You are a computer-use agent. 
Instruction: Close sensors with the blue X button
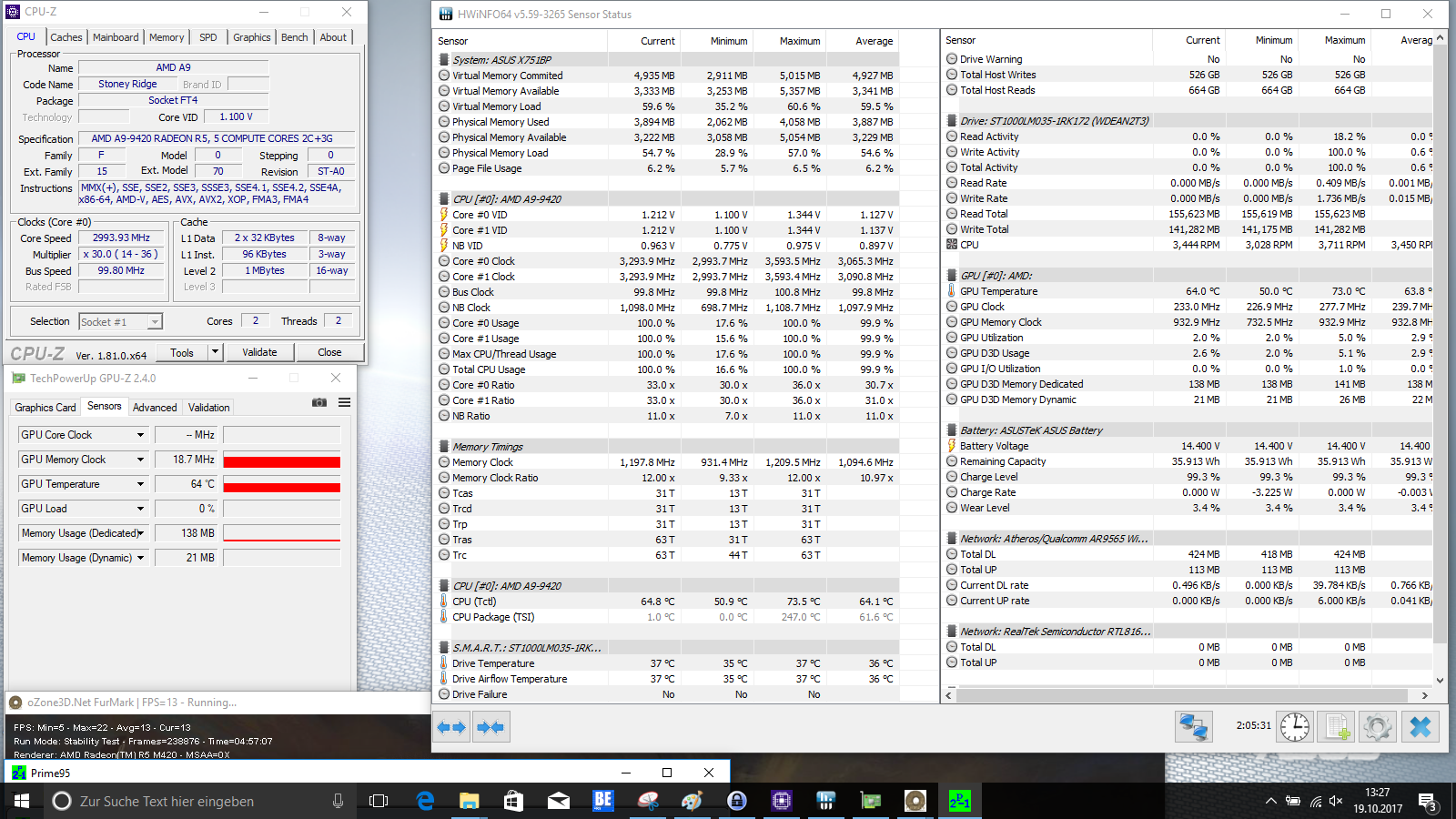click(1421, 726)
